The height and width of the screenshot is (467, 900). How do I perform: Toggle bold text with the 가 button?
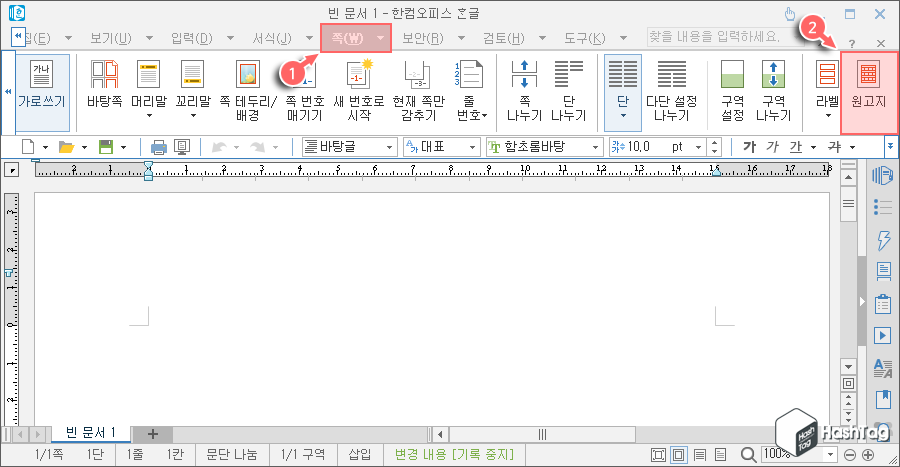coord(749,147)
